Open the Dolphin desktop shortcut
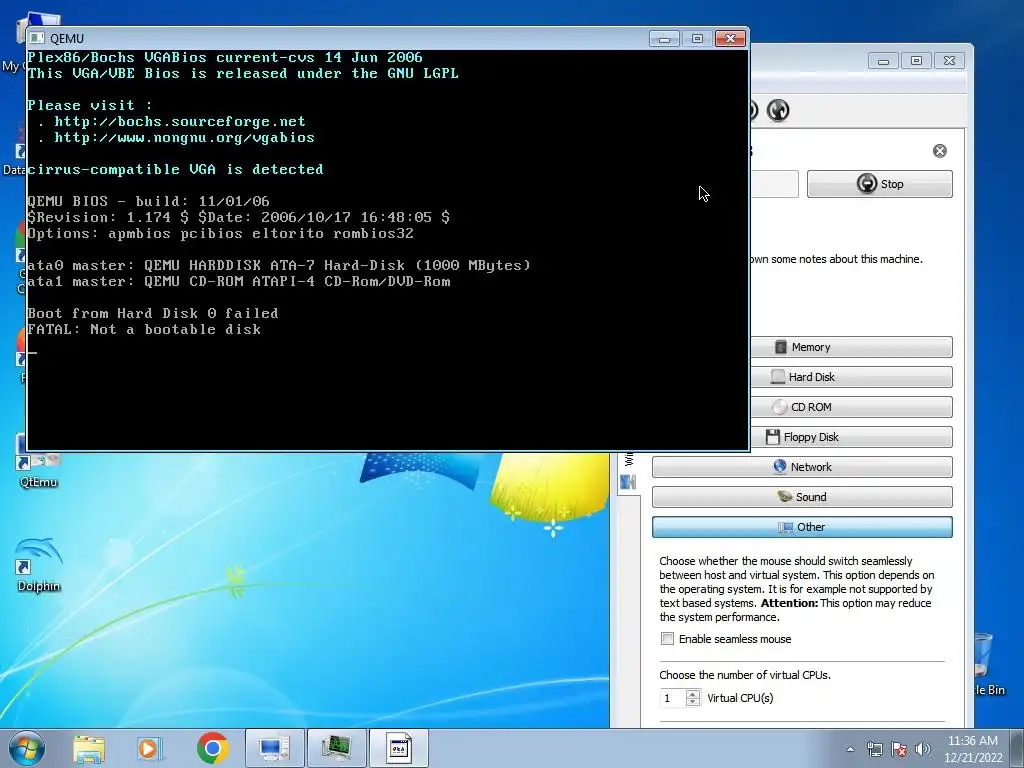Viewport: 1024px width, 768px height. point(39,565)
